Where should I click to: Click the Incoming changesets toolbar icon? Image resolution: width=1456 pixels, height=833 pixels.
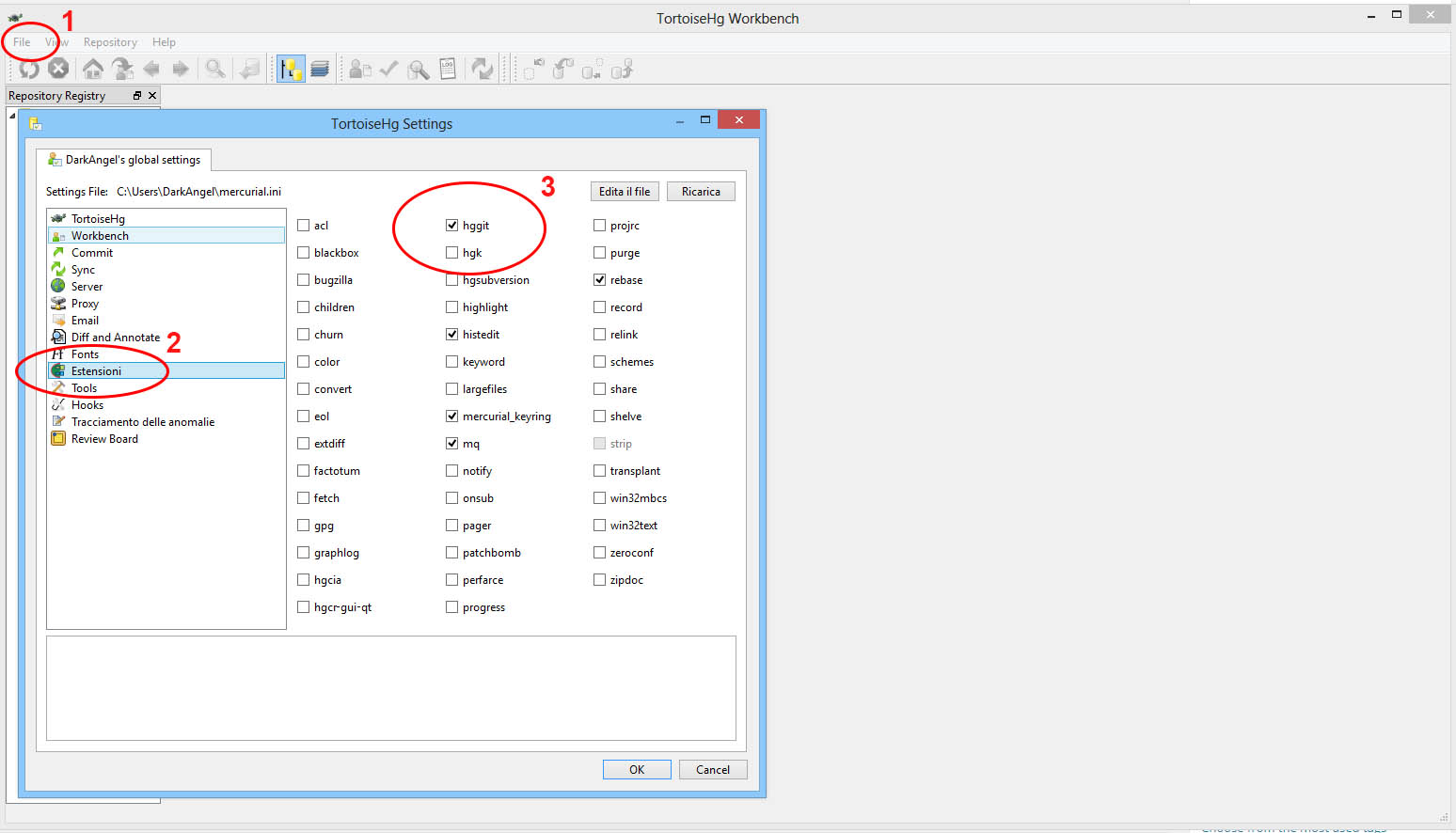pos(533,69)
